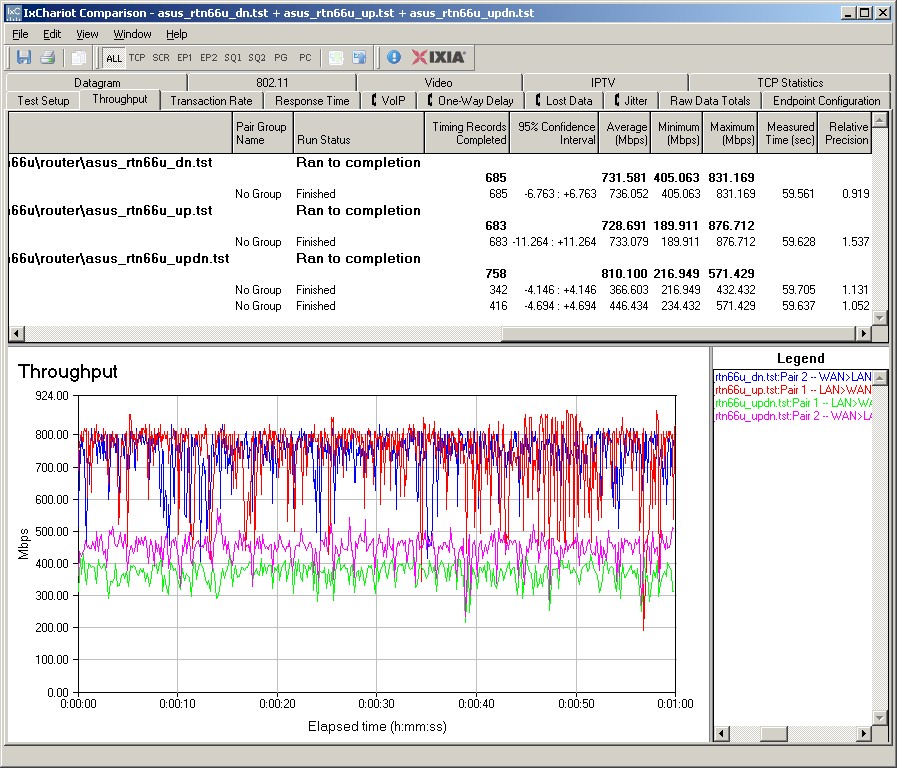Click the Minimum (Mbps) column header
This screenshot has width=897, height=768.
pyautogui.click(x=677, y=133)
